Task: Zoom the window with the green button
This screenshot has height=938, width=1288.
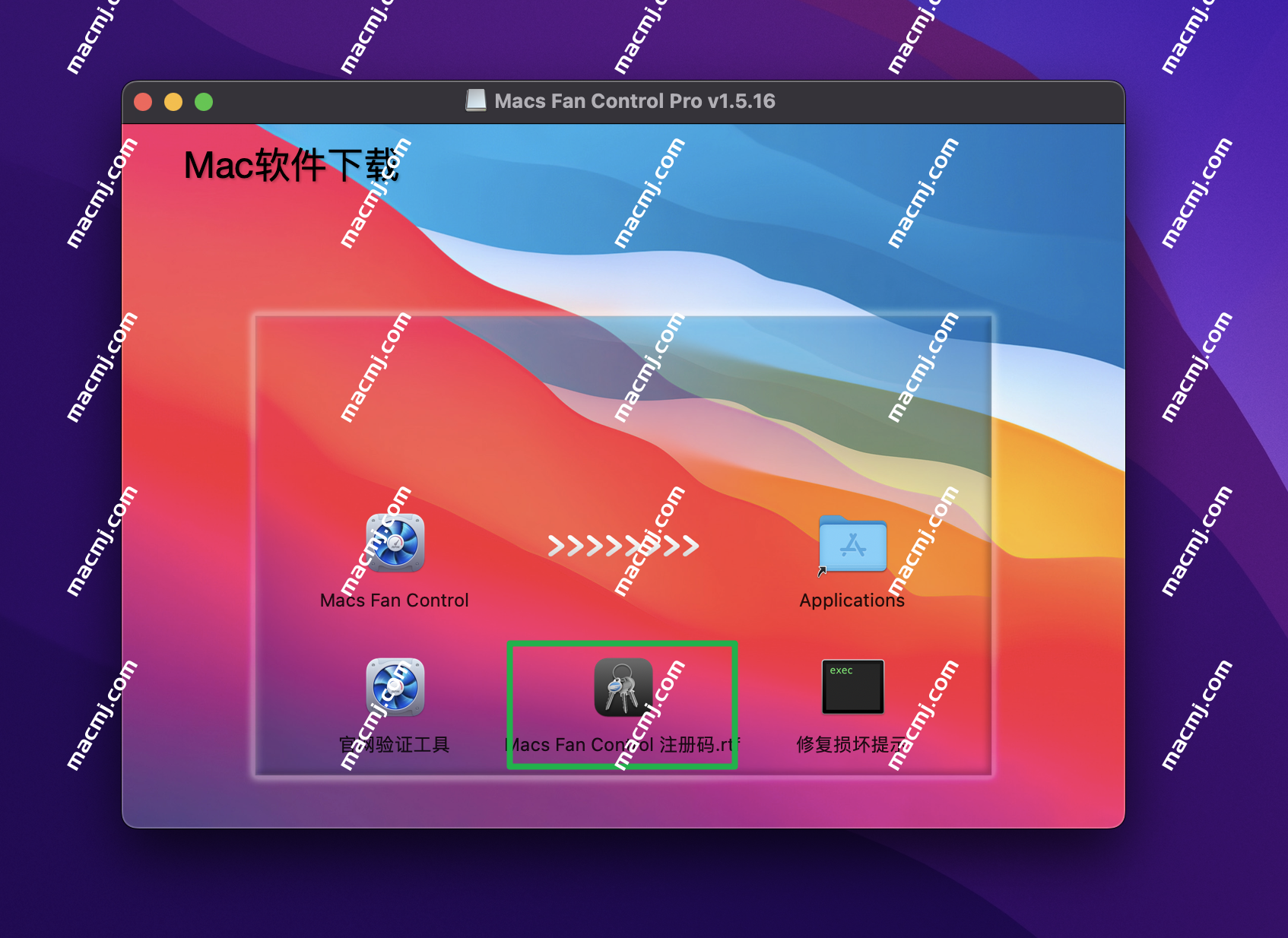Action: click(x=204, y=102)
